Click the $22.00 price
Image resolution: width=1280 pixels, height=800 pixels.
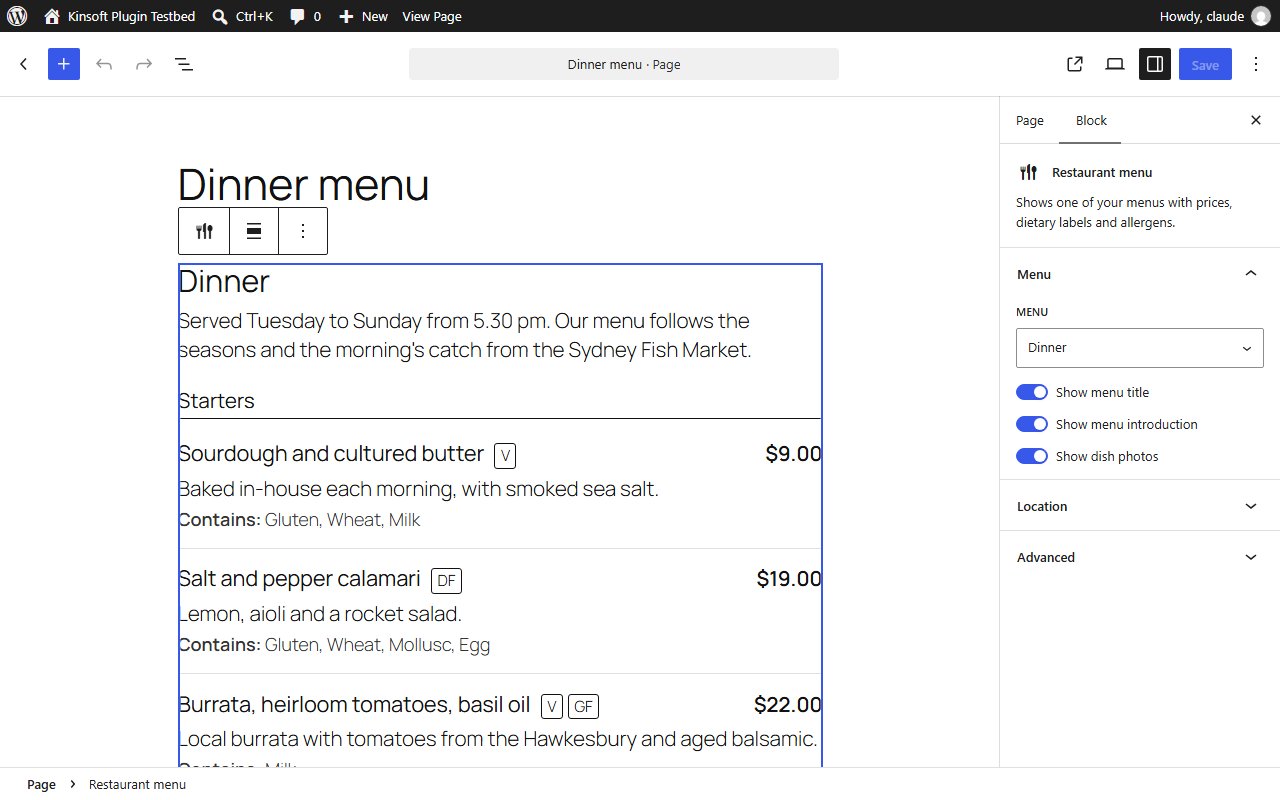tap(788, 705)
